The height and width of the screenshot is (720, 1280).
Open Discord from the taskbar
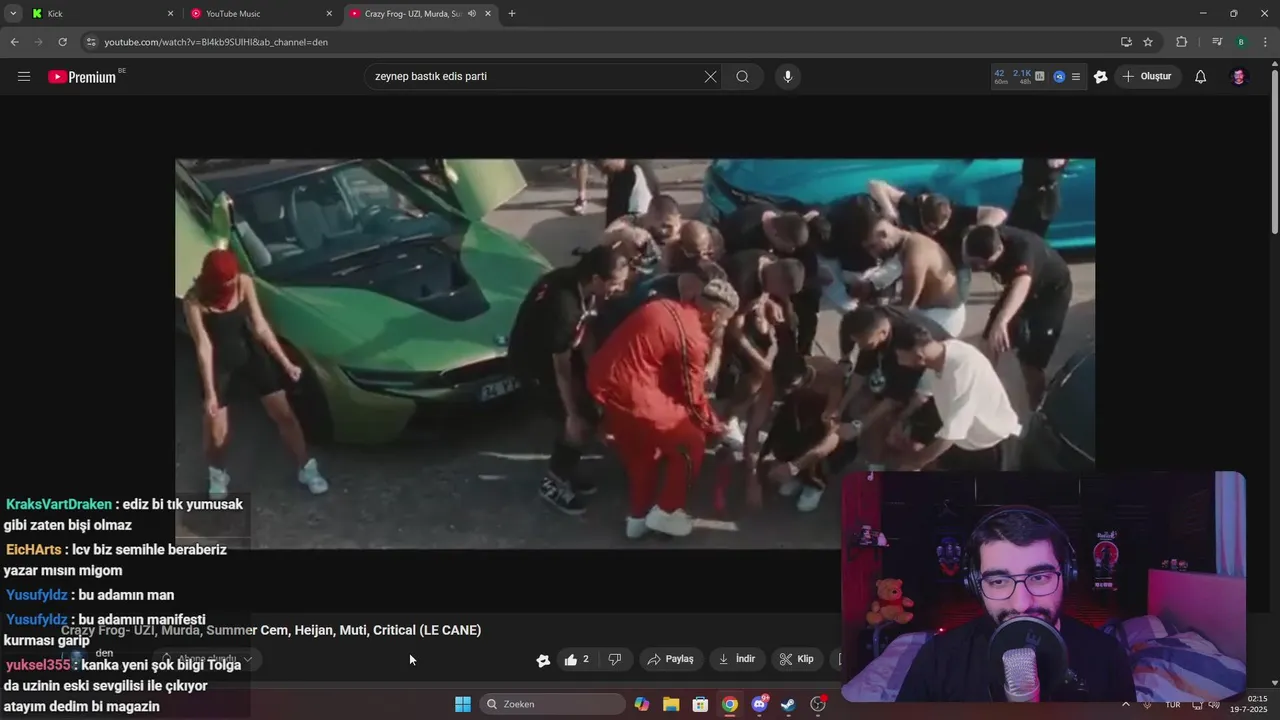(759, 704)
